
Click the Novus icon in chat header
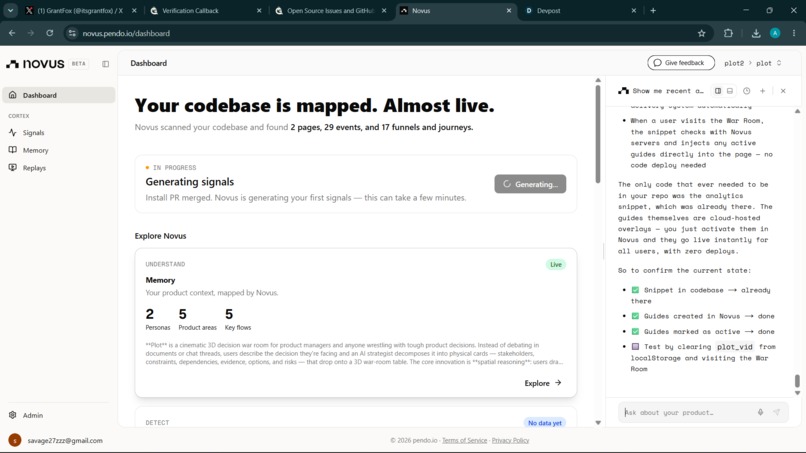623,91
